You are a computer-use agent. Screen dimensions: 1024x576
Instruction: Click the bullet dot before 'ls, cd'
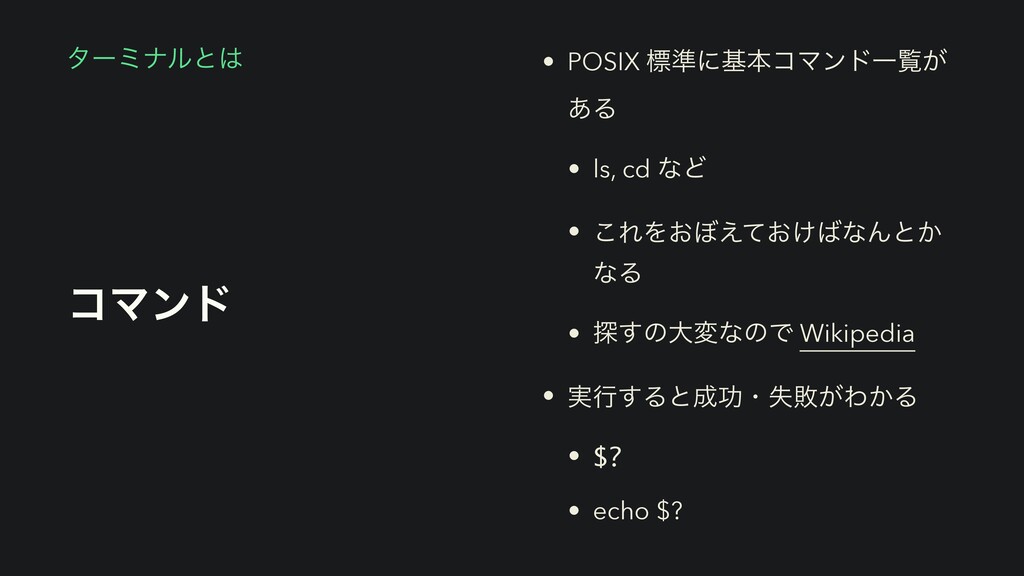(574, 168)
